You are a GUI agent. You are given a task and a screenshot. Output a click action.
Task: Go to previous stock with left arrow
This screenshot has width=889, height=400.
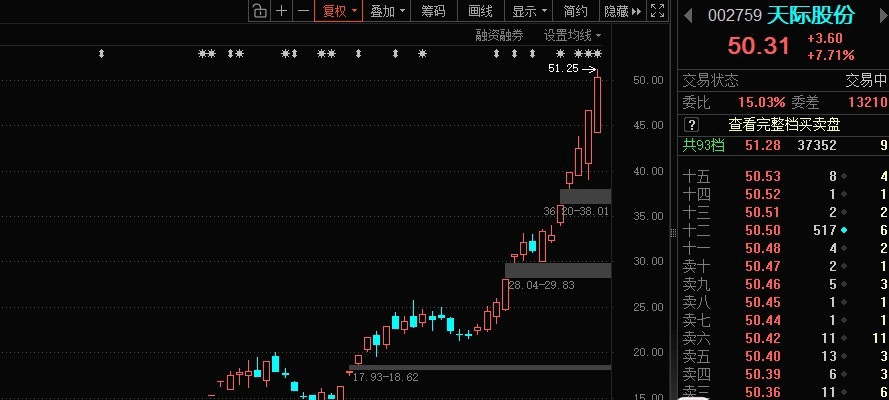pos(688,15)
